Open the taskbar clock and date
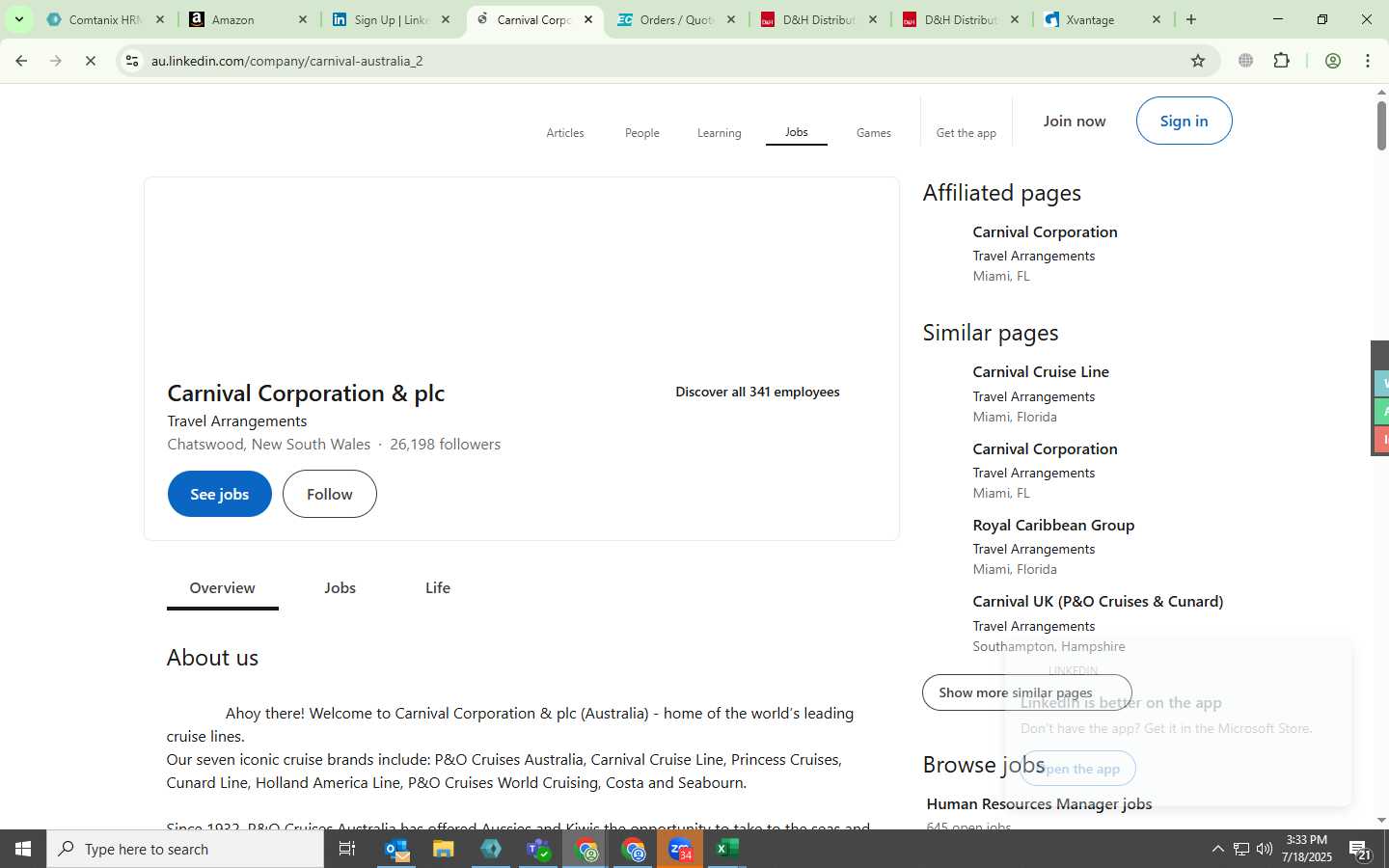Image resolution: width=1389 pixels, height=868 pixels. [x=1307, y=849]
